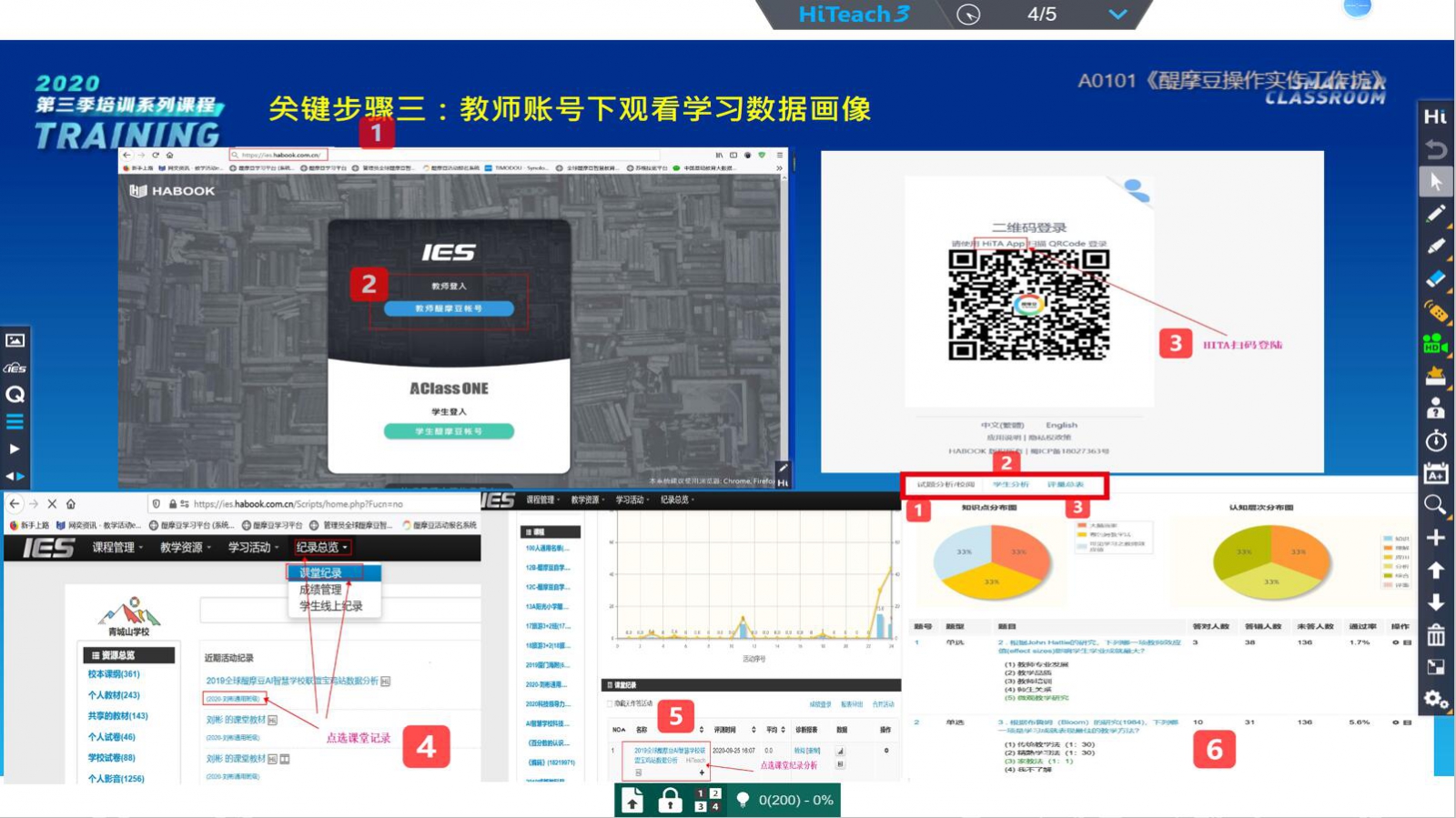Open the magnifier zoom tool

pos(1435,505)
